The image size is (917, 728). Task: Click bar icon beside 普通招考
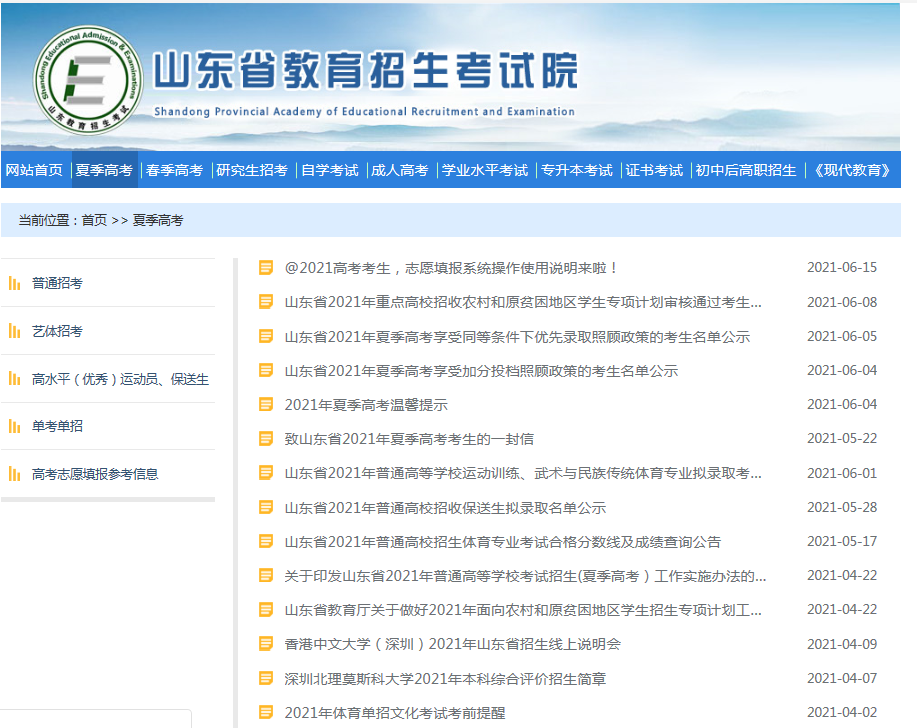pyautogui.click(x=15, y=284)
